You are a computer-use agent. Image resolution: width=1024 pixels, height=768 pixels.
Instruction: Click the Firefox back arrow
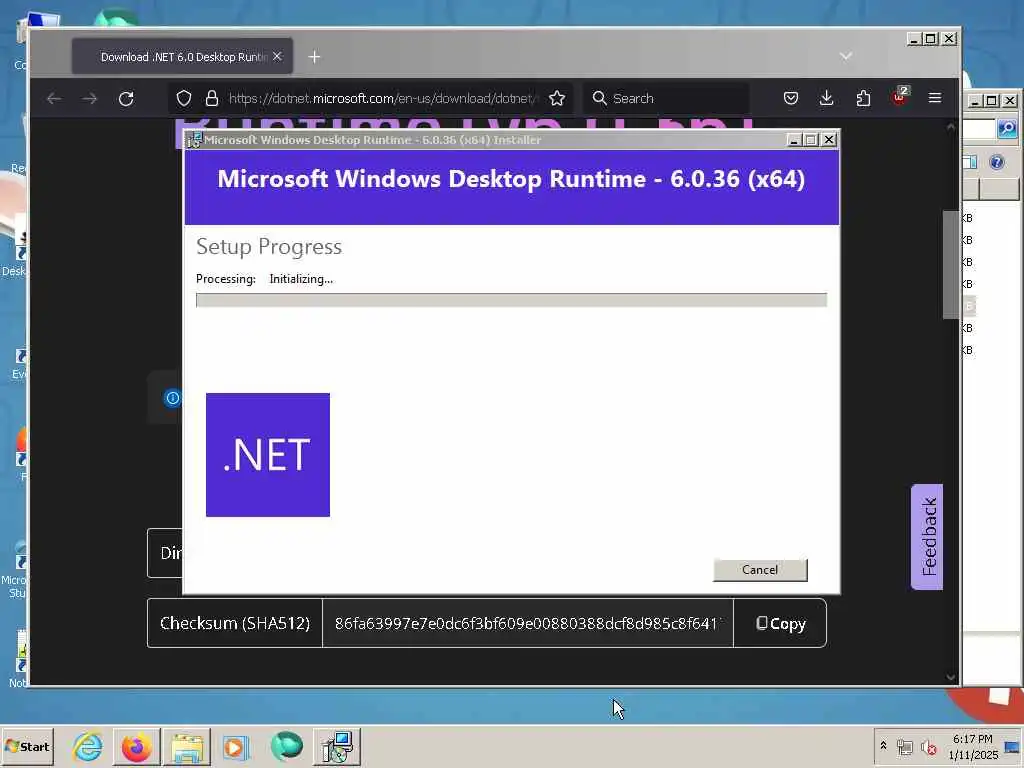pyautogui.click(x=54, y=99)
